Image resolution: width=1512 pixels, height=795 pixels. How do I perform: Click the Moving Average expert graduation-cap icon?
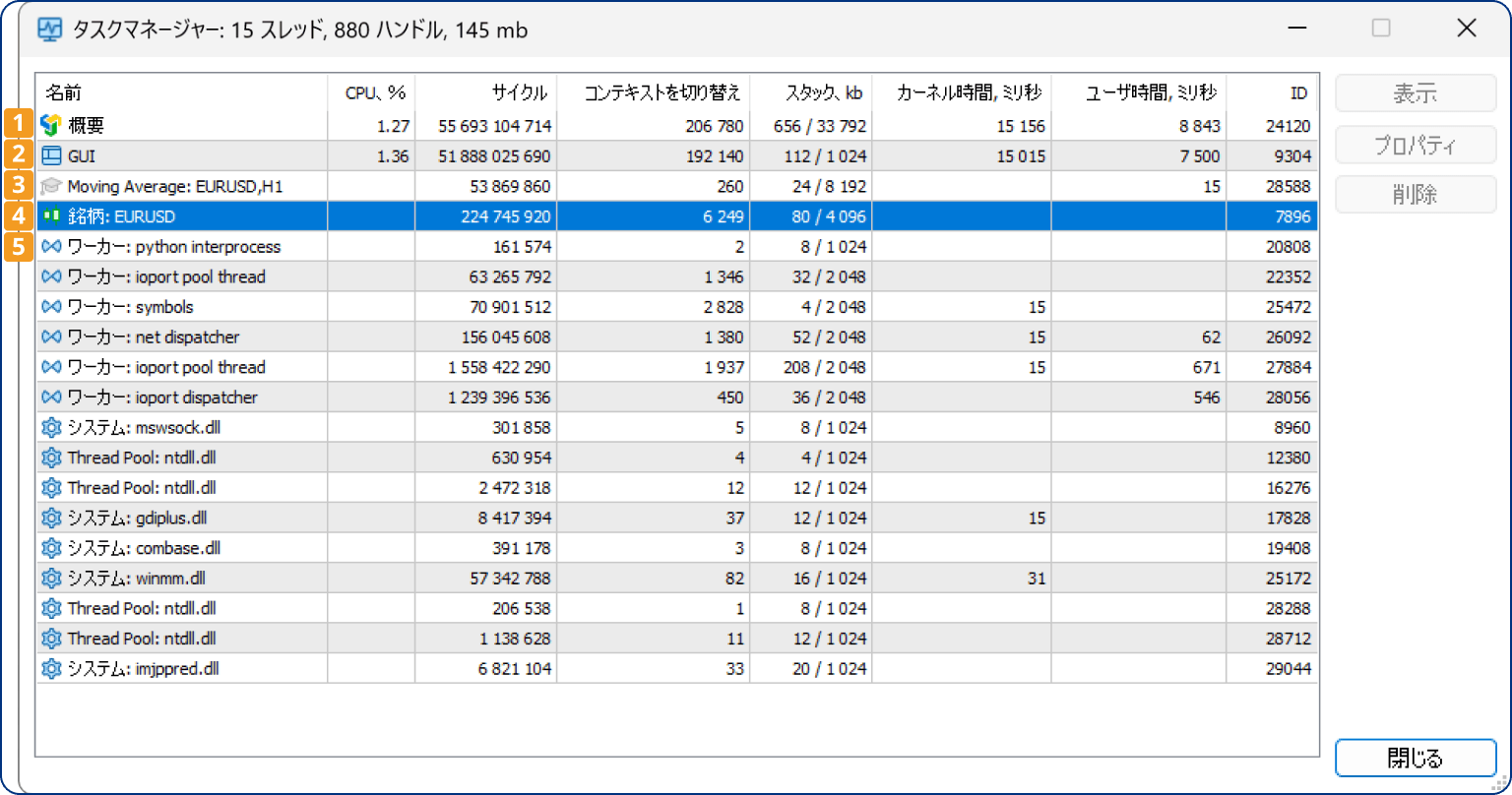point(51,186)
